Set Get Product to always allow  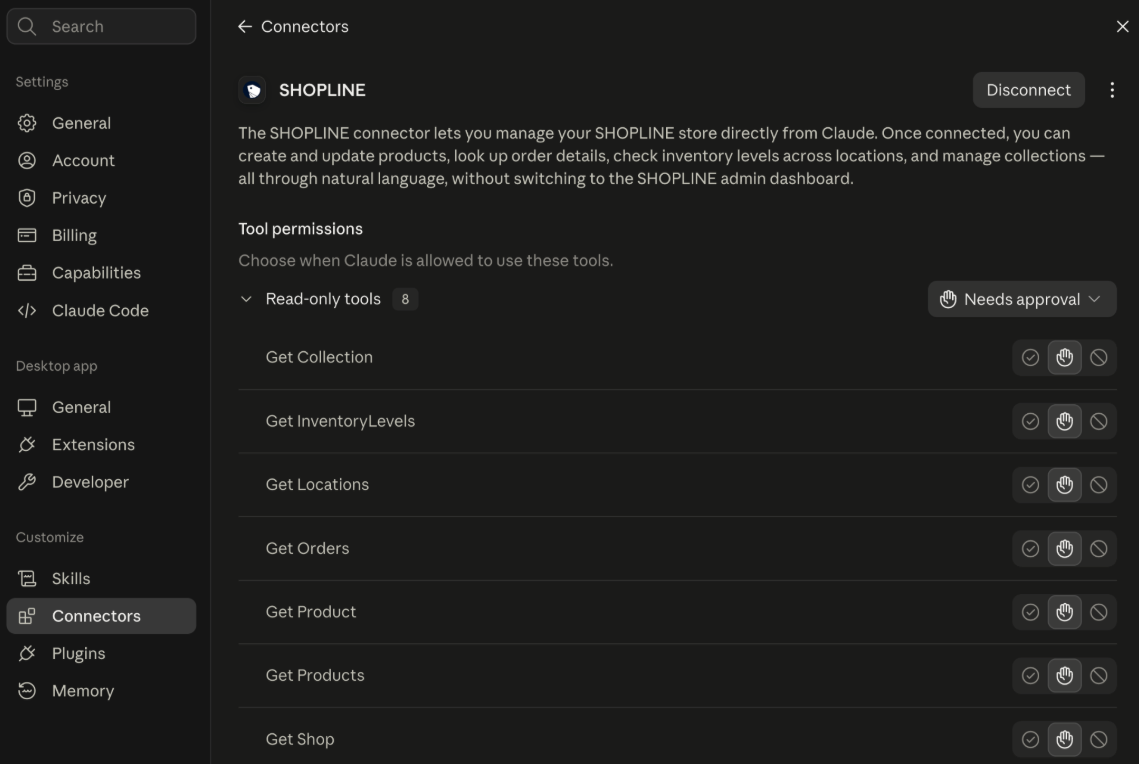pos(1030,612)
